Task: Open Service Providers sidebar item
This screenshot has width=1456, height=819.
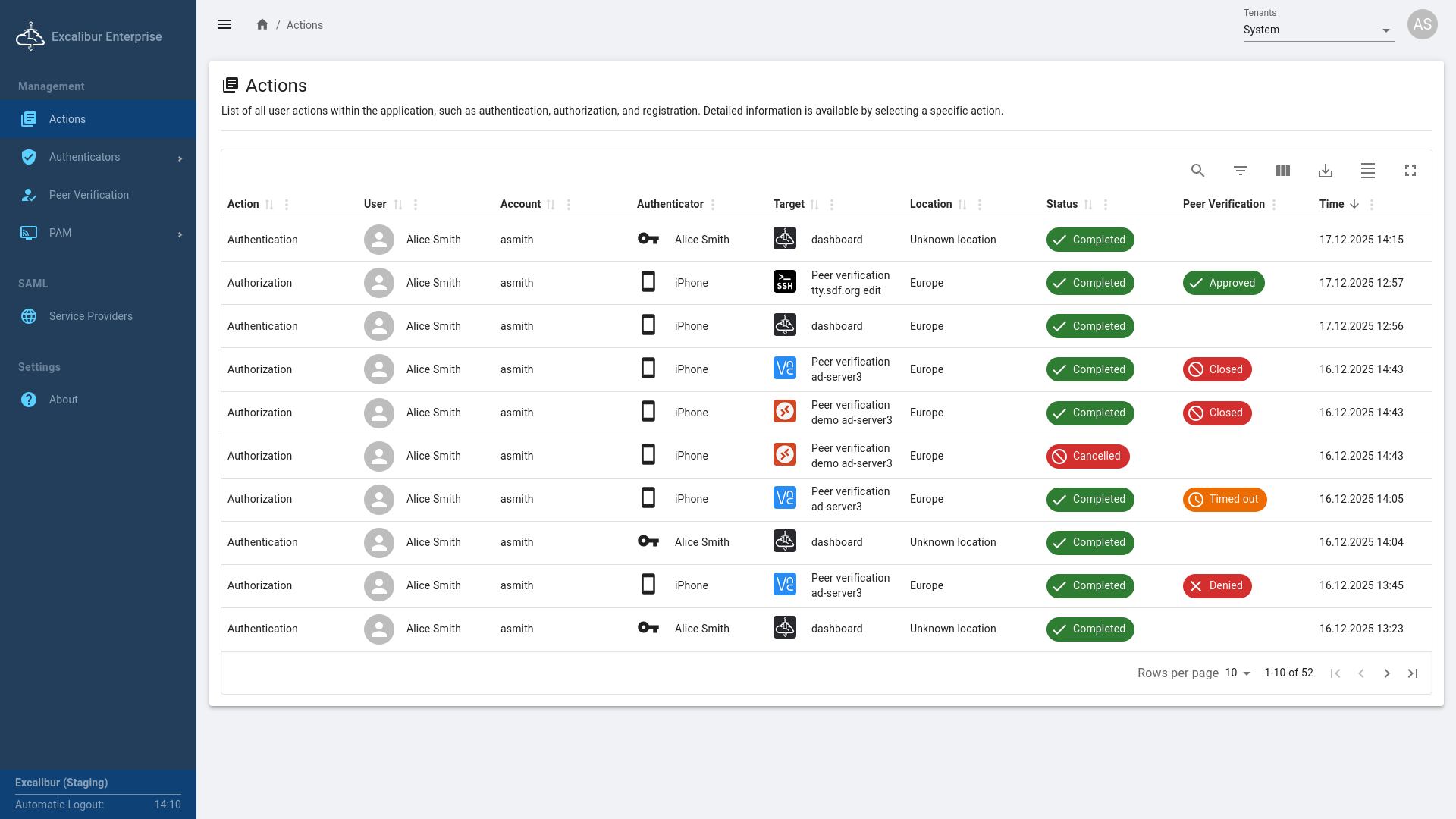Action: tap(90, 316)
